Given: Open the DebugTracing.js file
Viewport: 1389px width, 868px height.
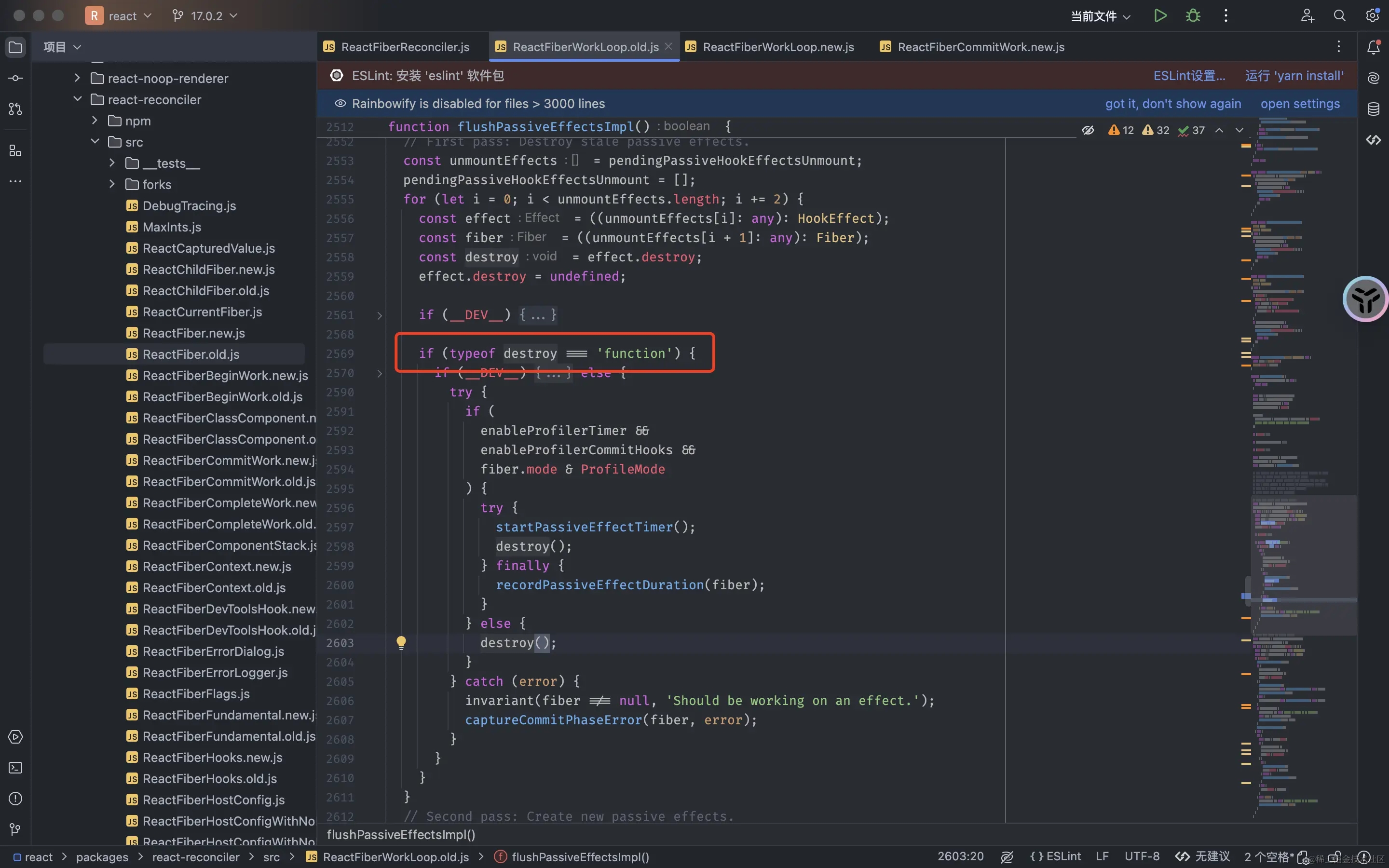Looking at the screenshot, I should point(189,205).
